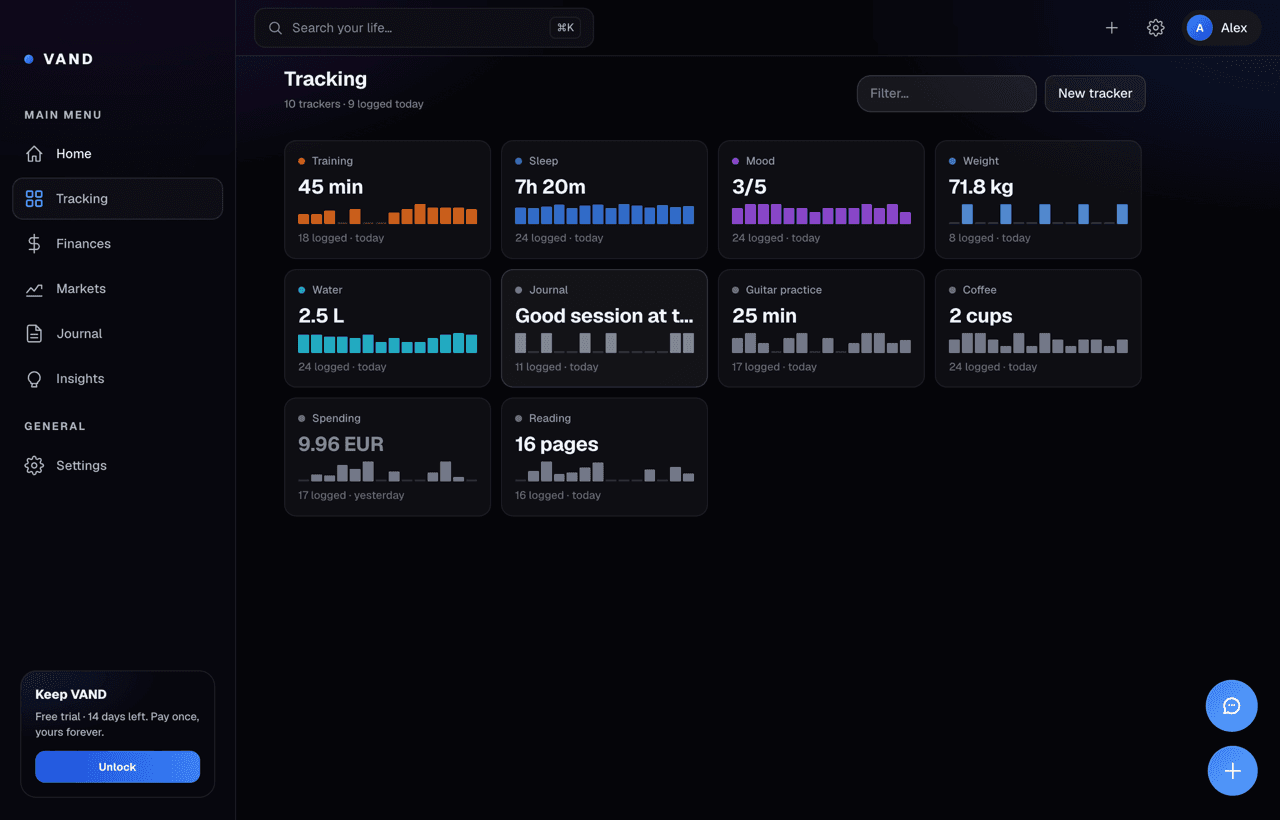Click the "8 logged · today" text
Image resolution: width=1280 pixels, height=820 pixels.
pos(992,238)
